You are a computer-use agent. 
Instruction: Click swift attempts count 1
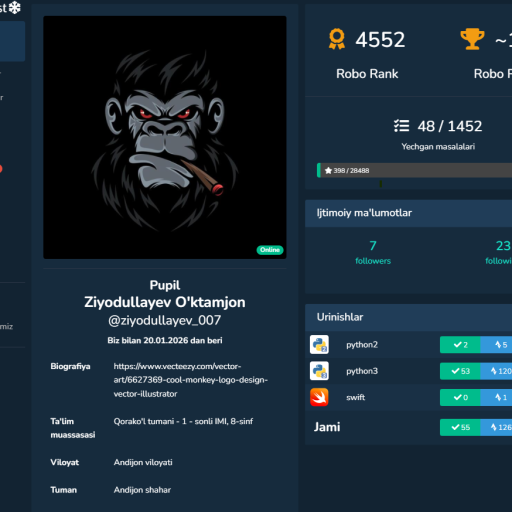pos(497,397)
